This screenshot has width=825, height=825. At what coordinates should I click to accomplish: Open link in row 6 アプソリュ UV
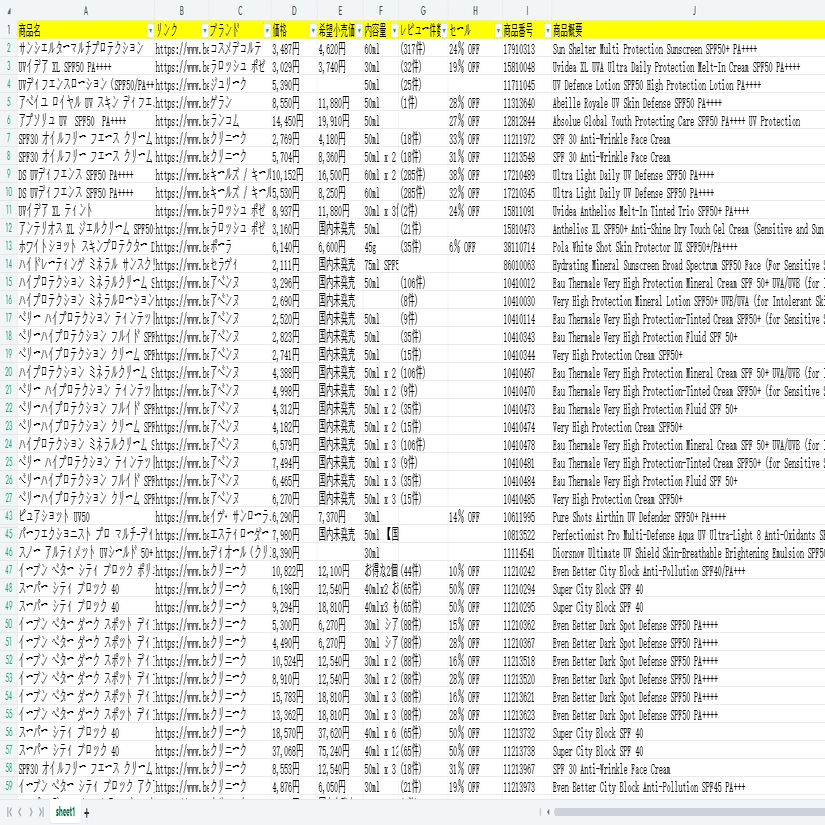182,121
